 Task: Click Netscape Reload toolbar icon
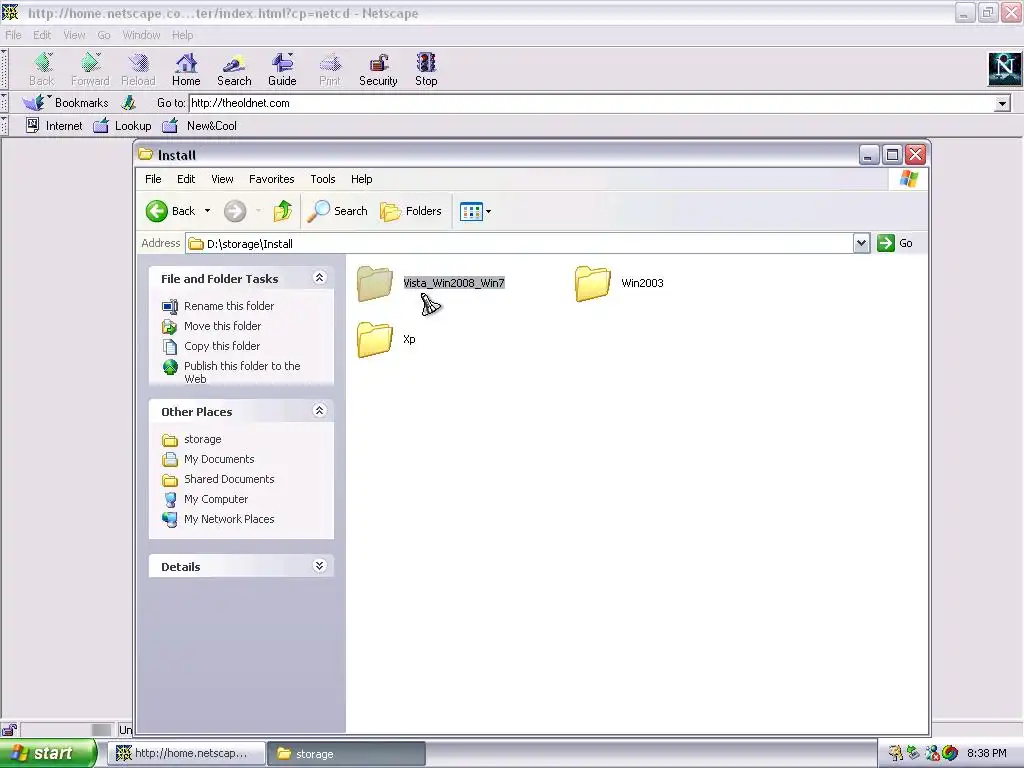pos(138,63)
